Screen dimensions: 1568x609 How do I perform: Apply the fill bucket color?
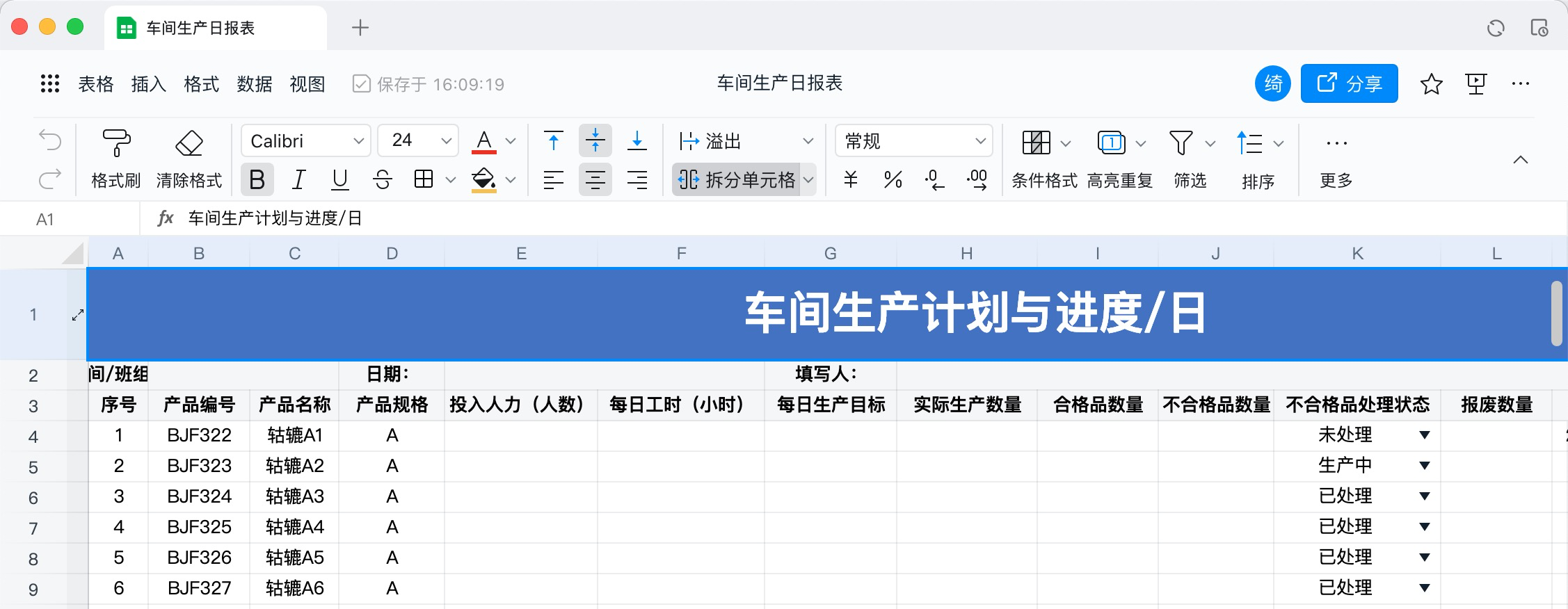pos(484,180)
